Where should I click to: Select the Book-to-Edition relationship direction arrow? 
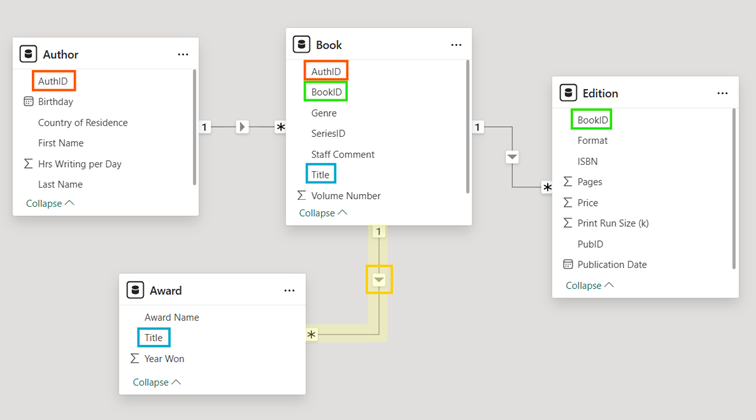point(512,157)
